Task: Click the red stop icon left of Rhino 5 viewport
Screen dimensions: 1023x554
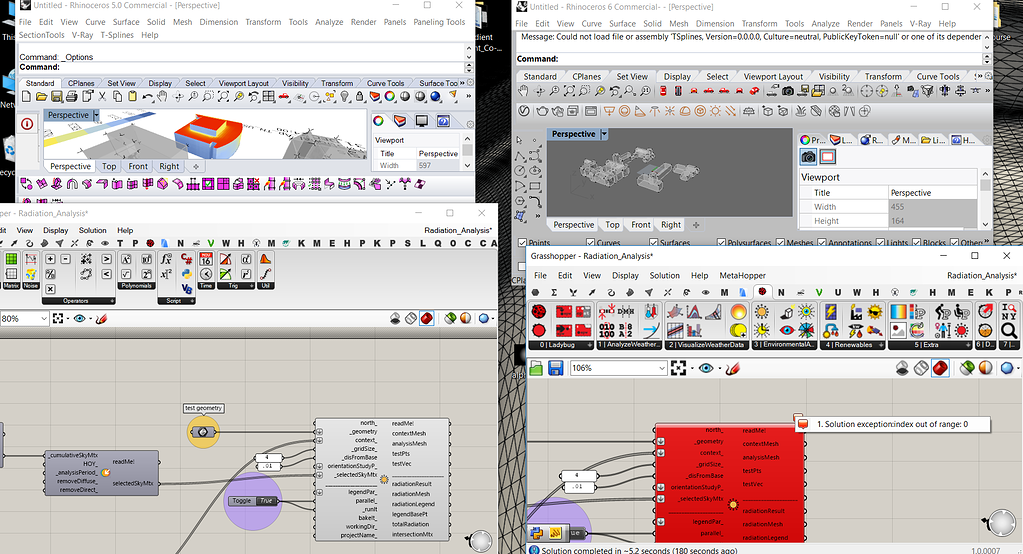Action: tap(27, 123)
